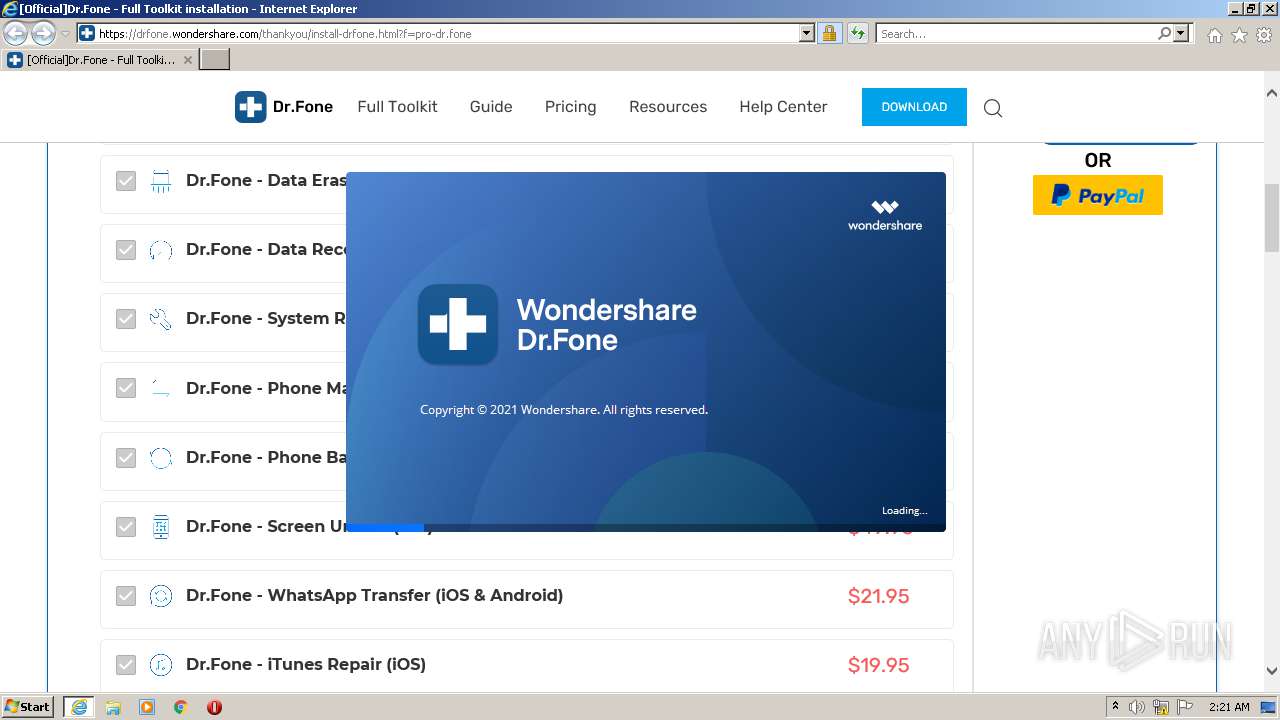The height and width of the screenshot is (720, 1280).
Task: Expand the search provider dropdown arrow
Action: [x=1182, y=34]
